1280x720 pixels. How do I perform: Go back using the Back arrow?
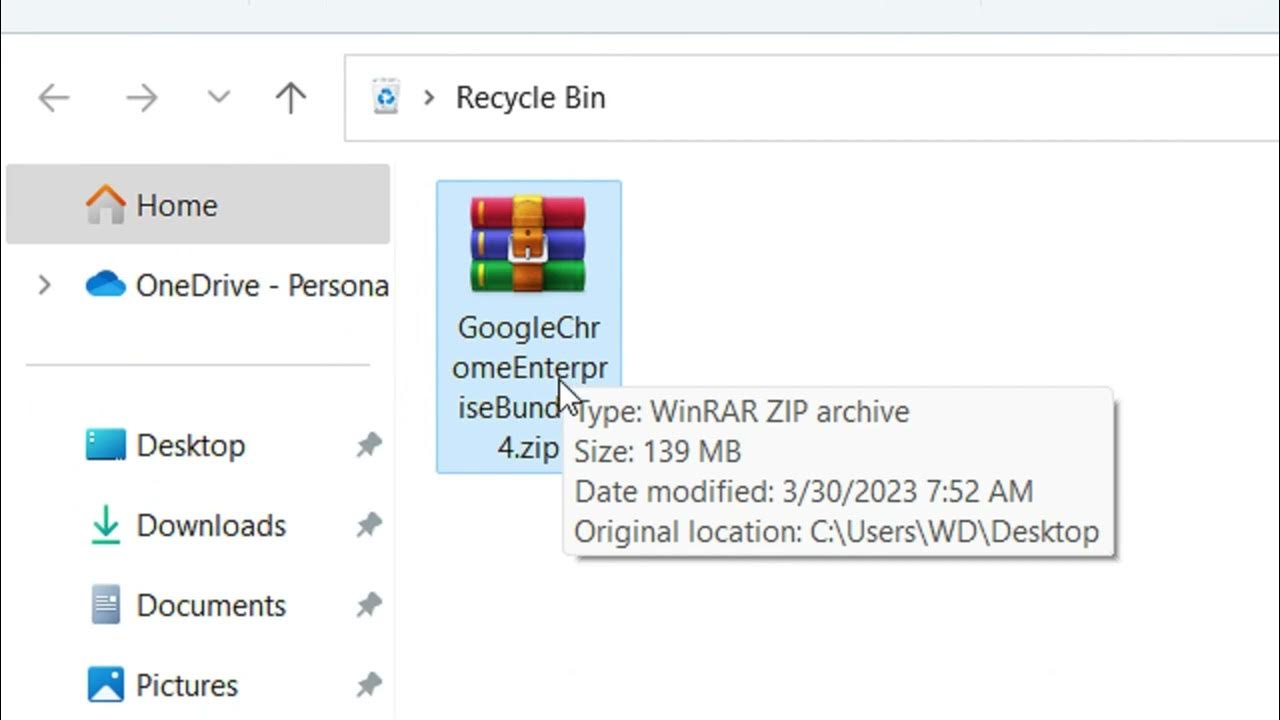pos(54,98)
